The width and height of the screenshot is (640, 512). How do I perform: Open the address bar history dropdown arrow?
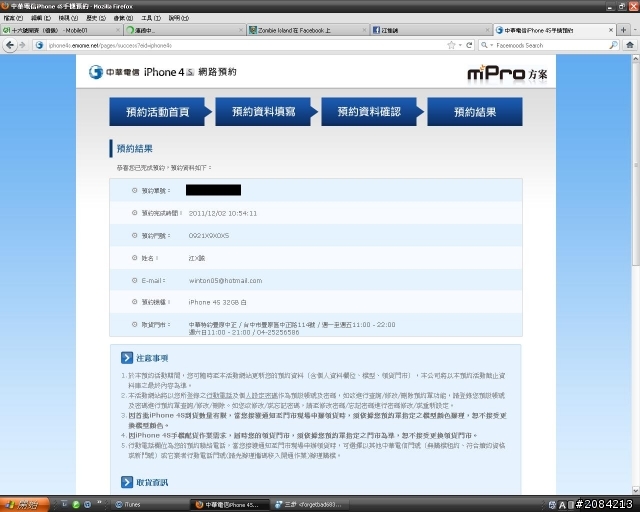coord(460,45)
